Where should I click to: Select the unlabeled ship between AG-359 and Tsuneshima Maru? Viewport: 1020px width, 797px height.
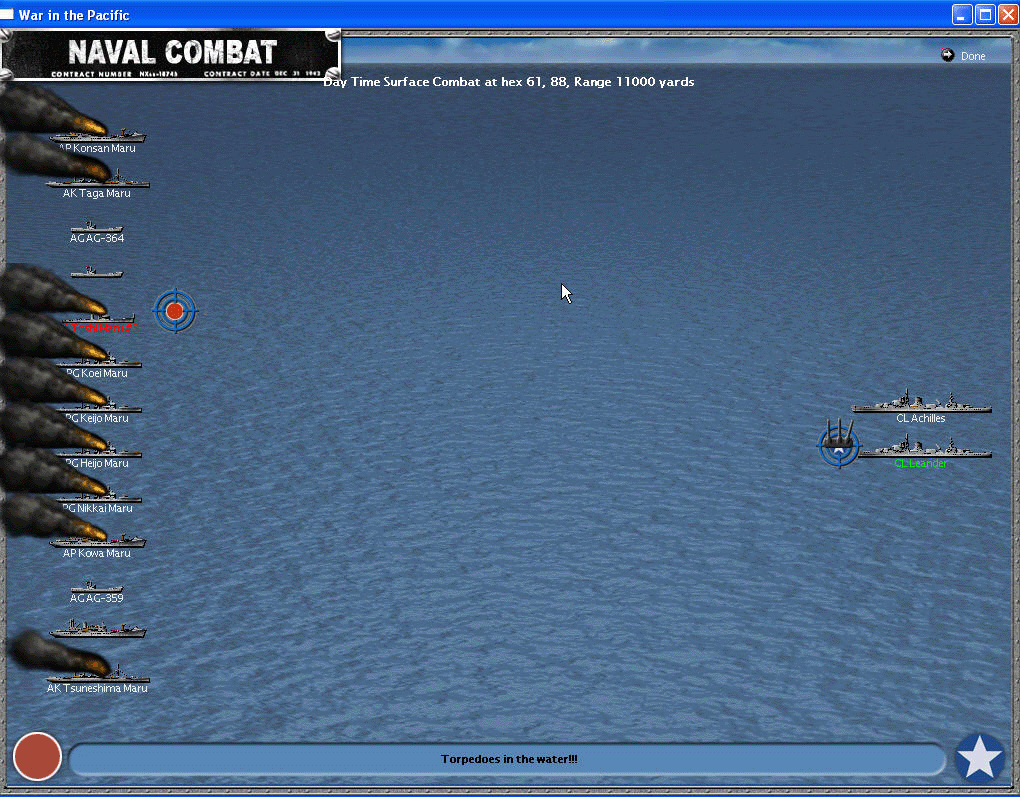(x=98, y=628)
